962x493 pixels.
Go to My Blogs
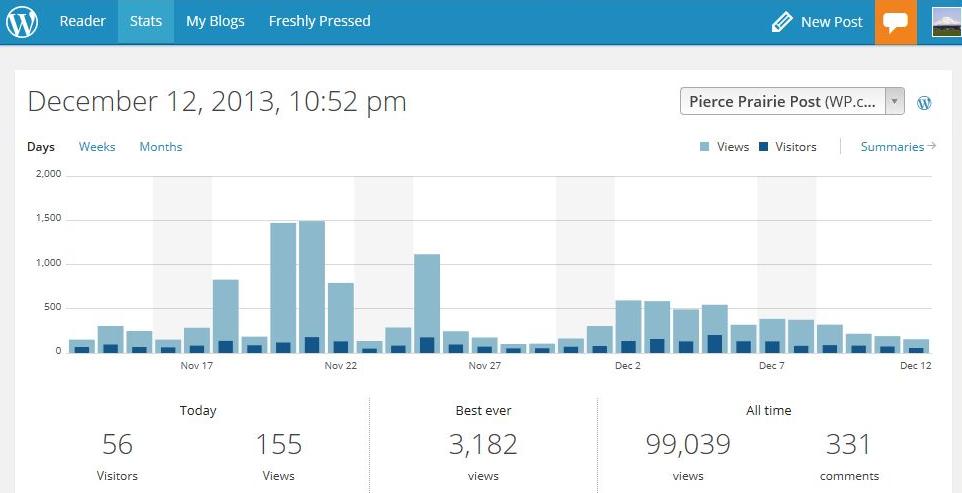[215, 21]
